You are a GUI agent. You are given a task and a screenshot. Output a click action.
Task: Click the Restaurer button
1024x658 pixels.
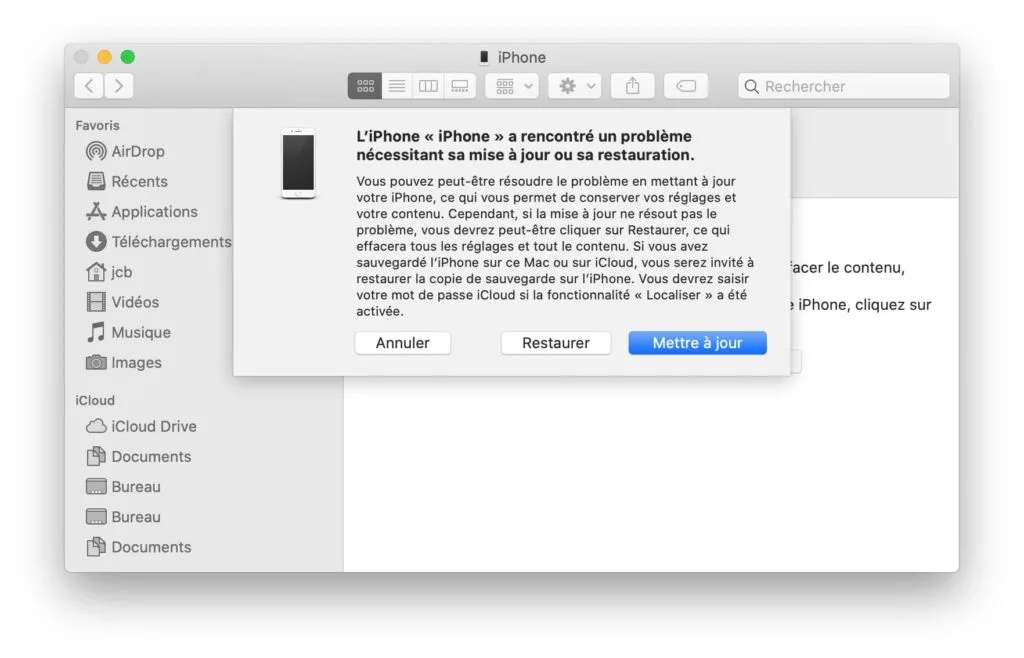coord(556,343)
